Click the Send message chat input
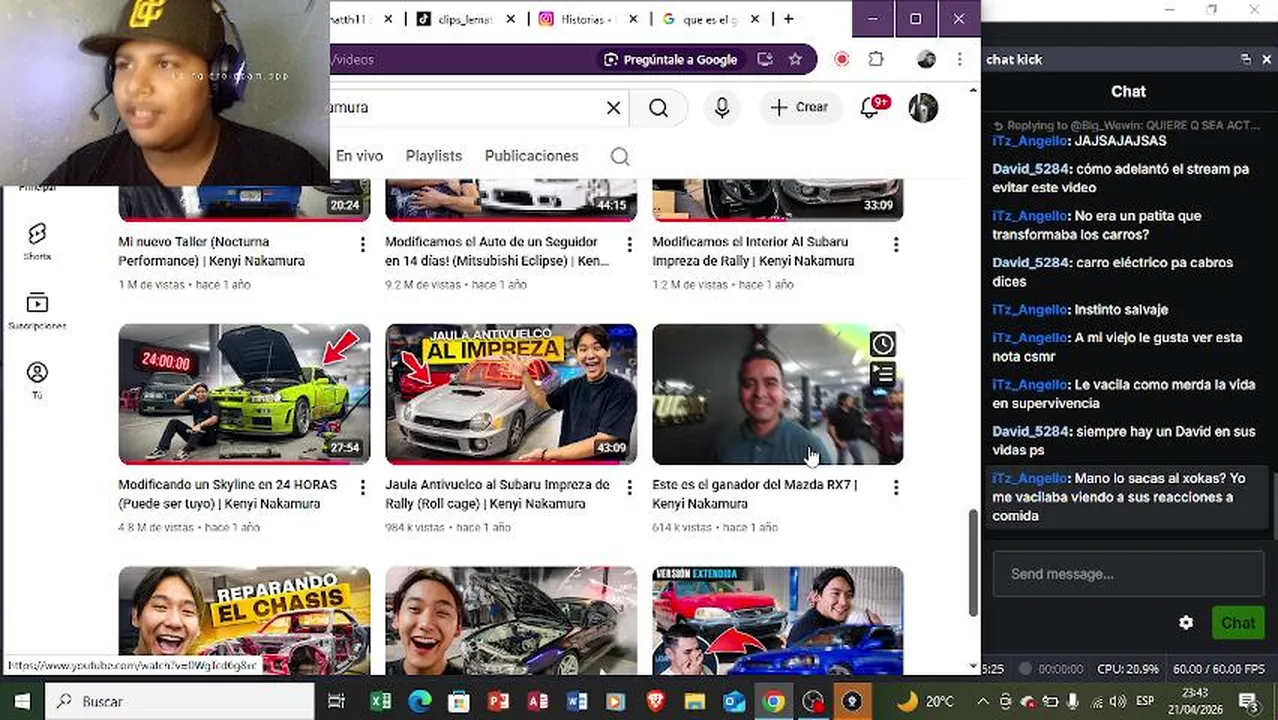Image resolution: width=1278 pixels, height=720 pixels. 1128,574
